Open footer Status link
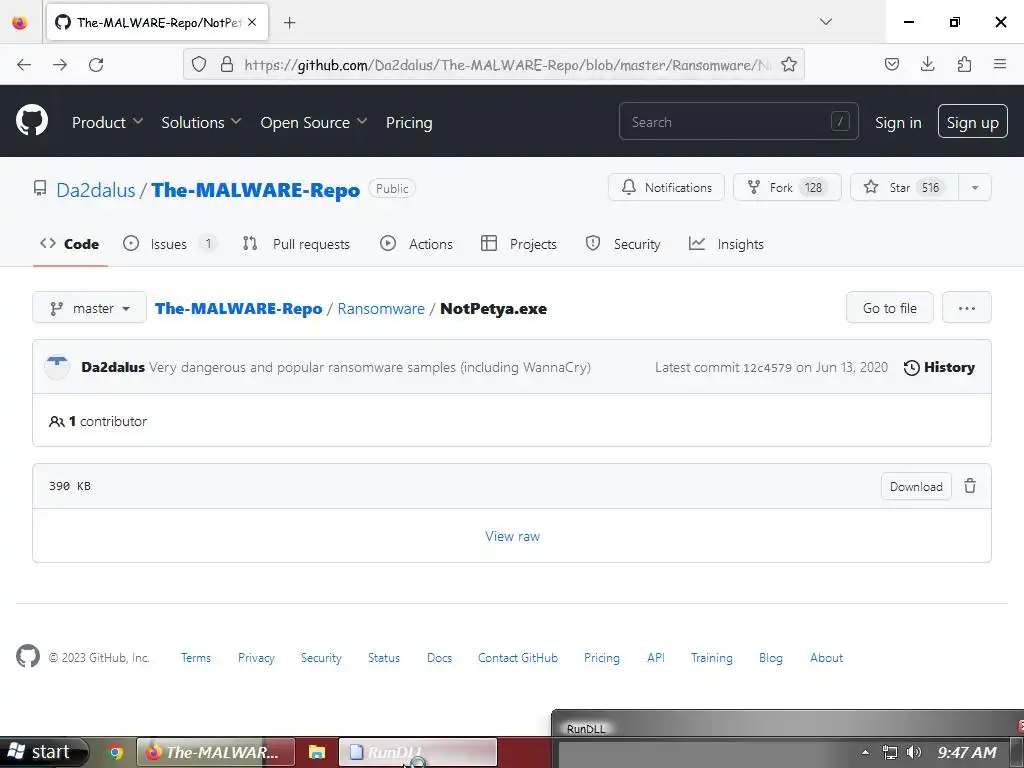This screenshot has height=768, width=1024. tap(383, 658)
